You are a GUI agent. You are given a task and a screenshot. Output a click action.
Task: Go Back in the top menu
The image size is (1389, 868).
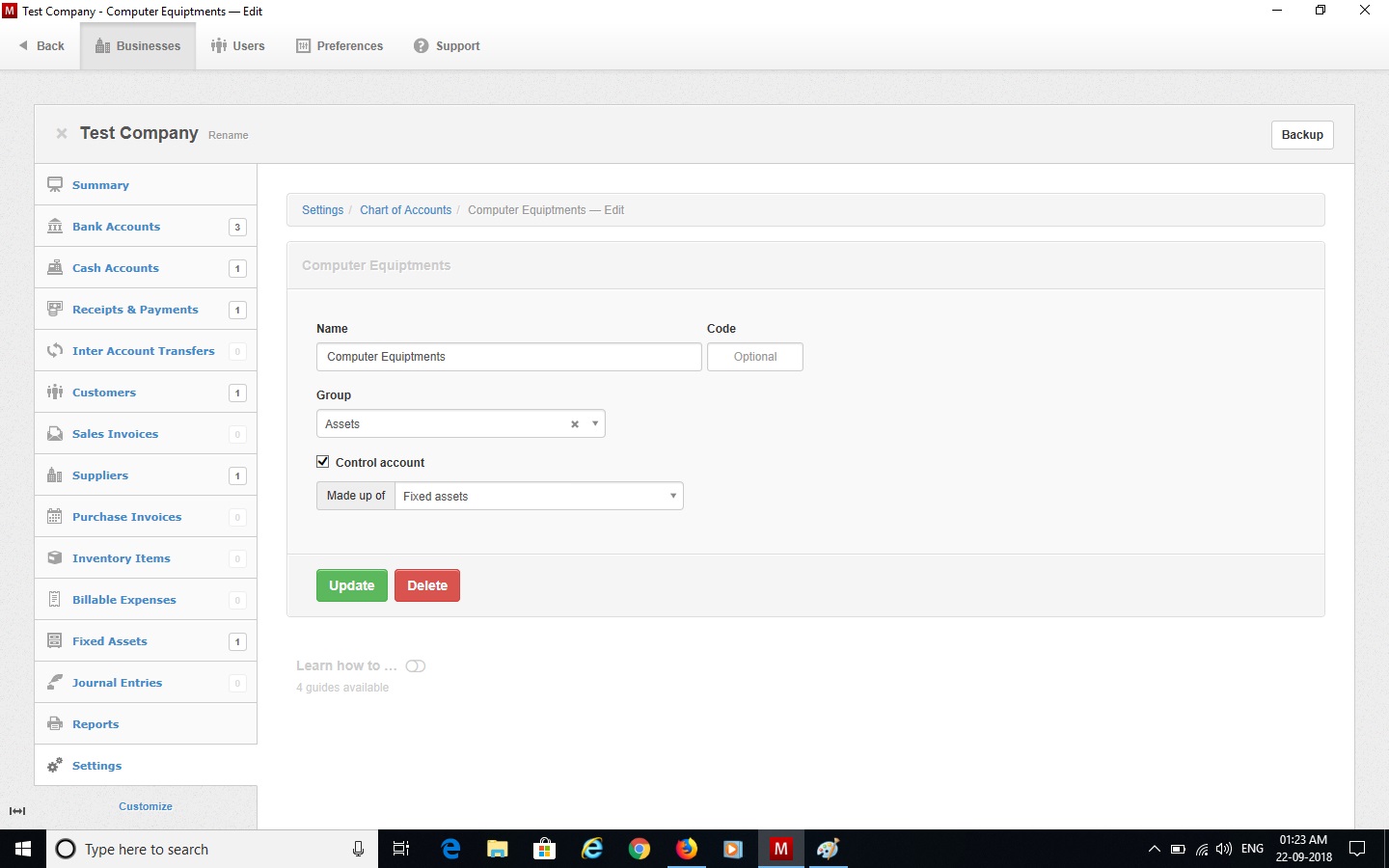pos(41,46)
